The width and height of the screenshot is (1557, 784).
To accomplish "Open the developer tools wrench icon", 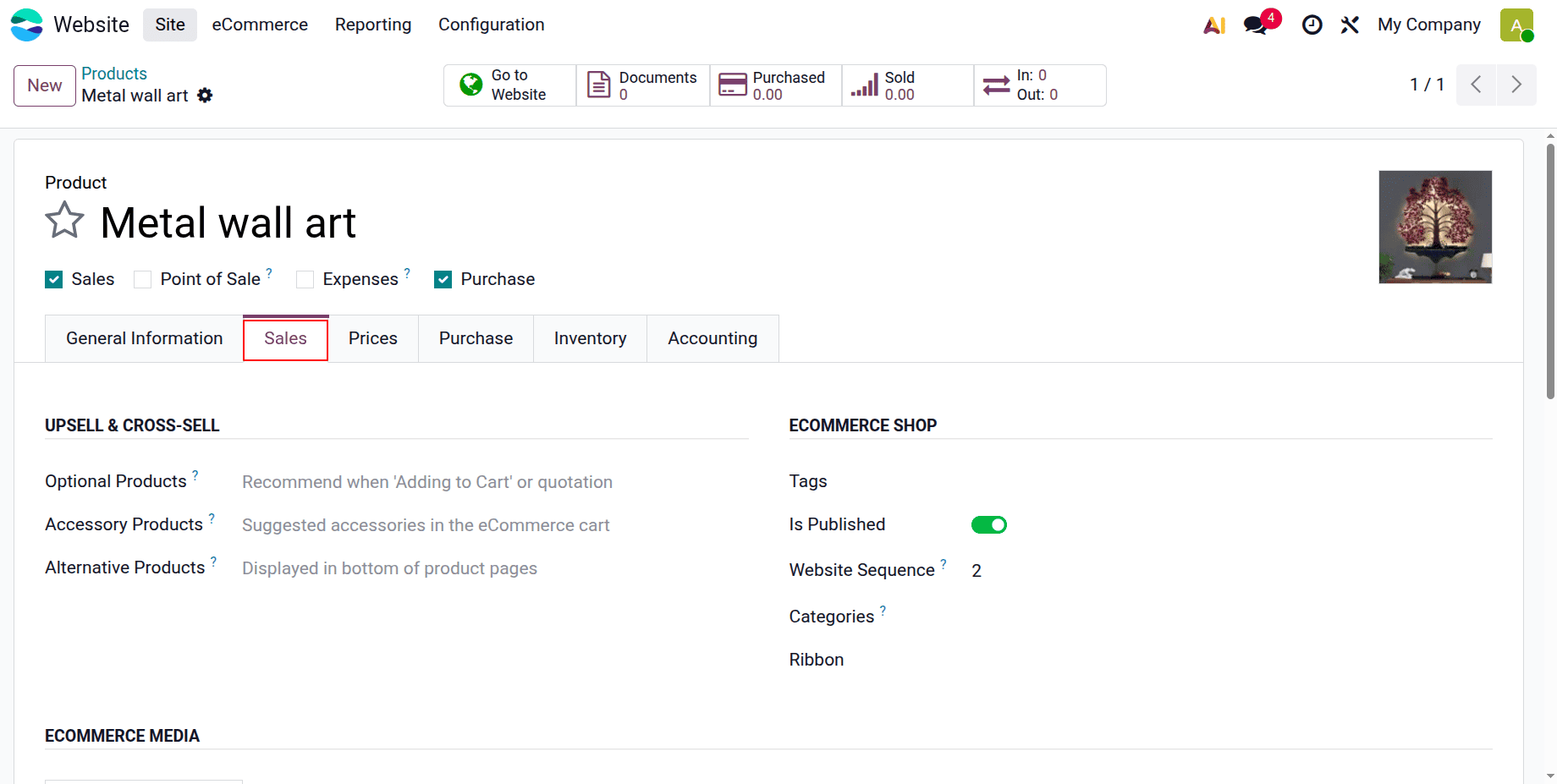I will 1350,25.
